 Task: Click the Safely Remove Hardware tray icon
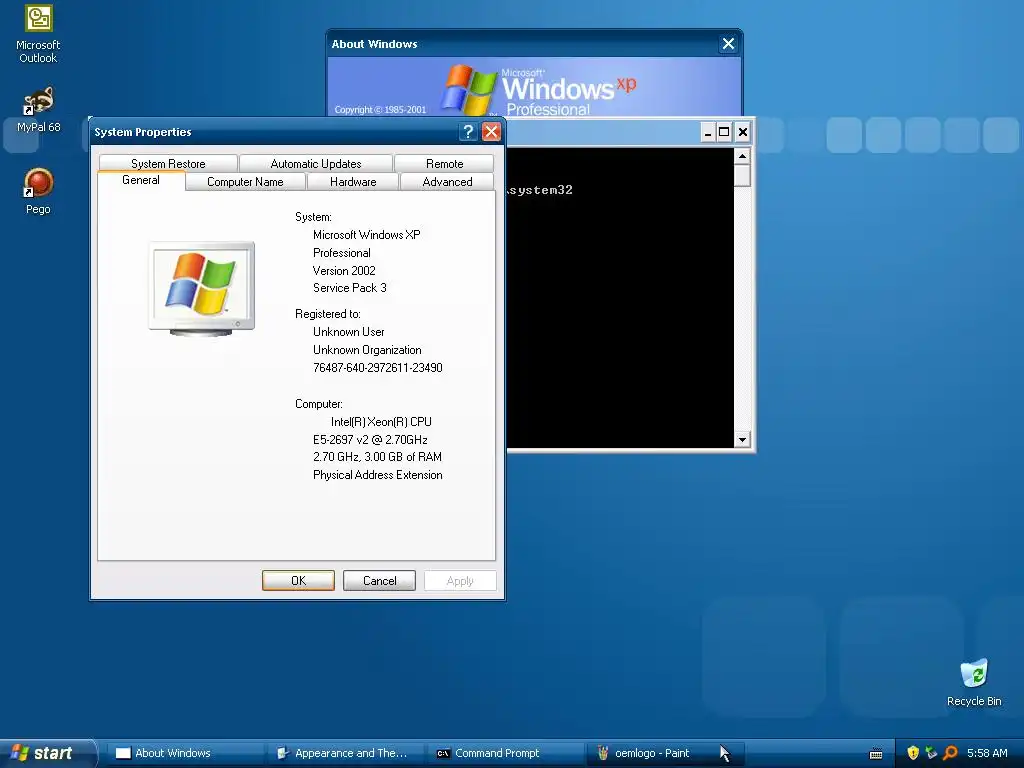pos(931,753)
